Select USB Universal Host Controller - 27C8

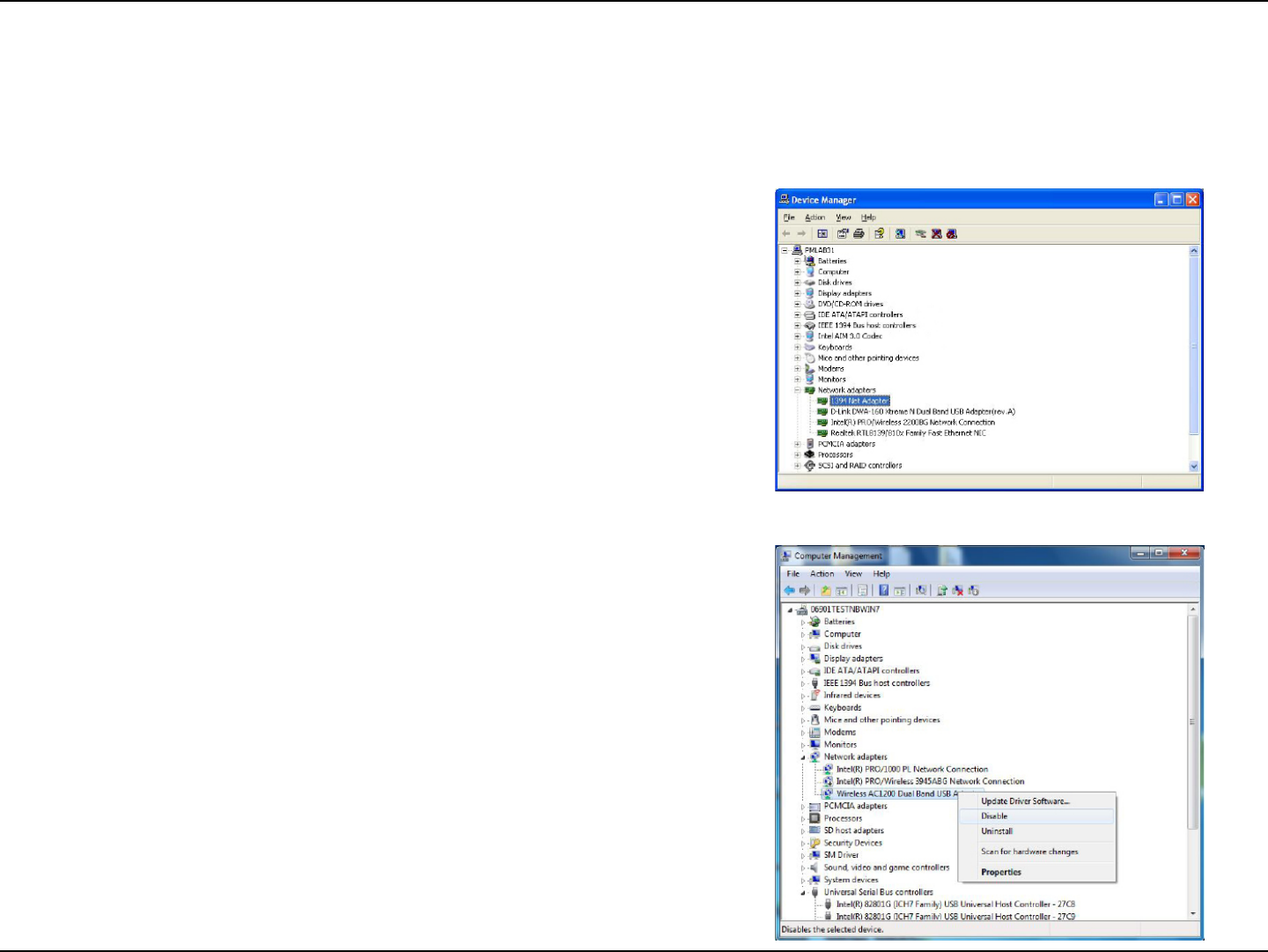pyautogui.click(x=955, y=904)
